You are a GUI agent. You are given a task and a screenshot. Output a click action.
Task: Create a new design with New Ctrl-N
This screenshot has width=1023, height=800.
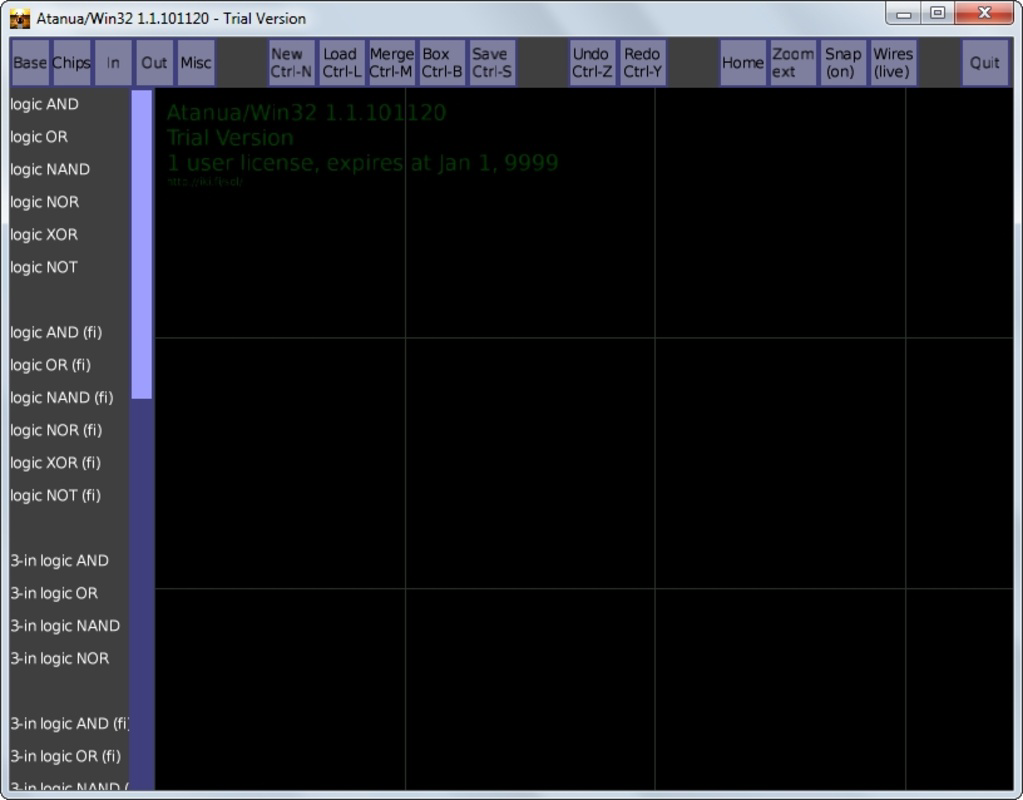(292, 63)
